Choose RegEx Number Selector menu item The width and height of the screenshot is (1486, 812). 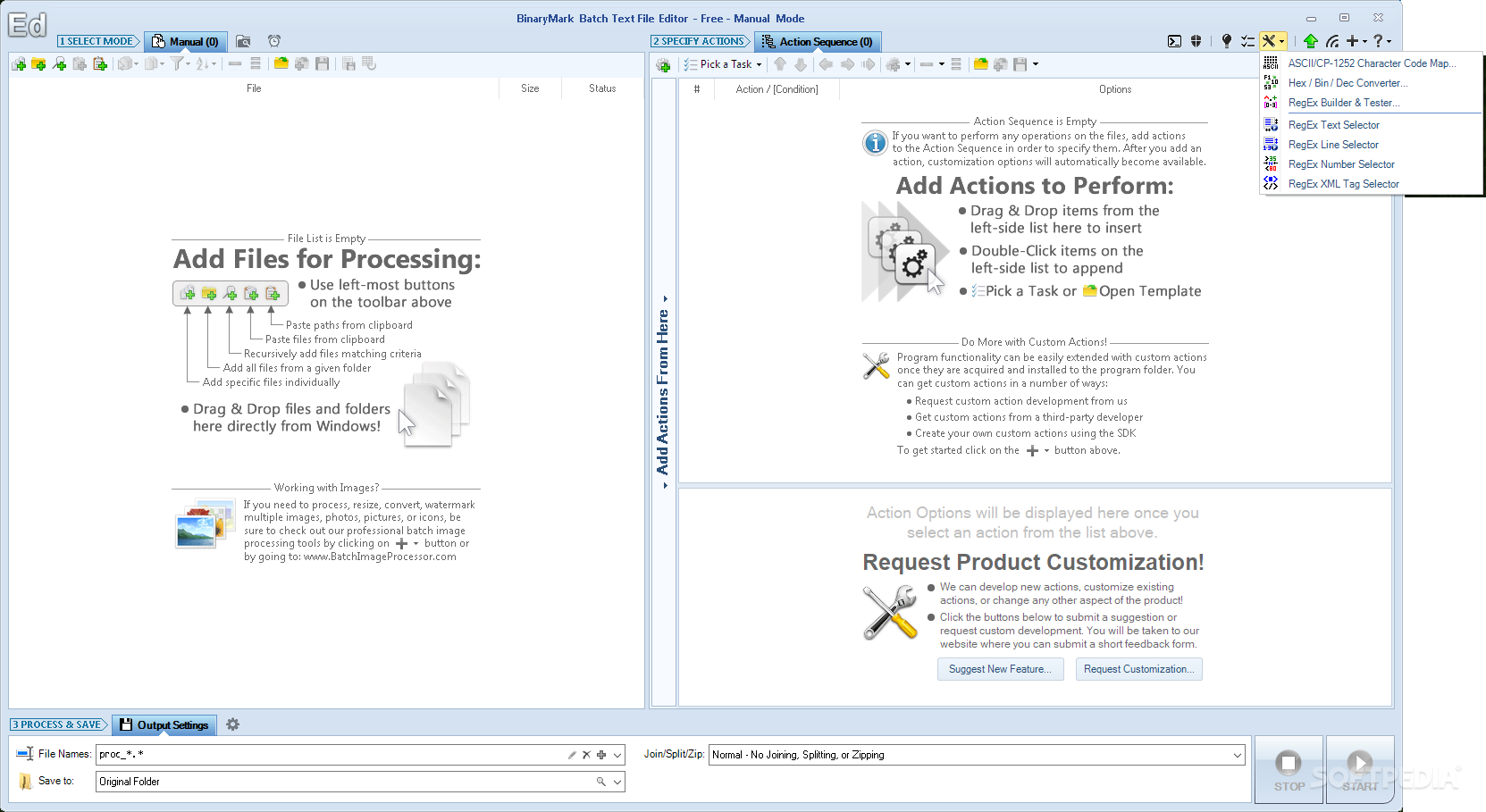[x=1372, y=164]
